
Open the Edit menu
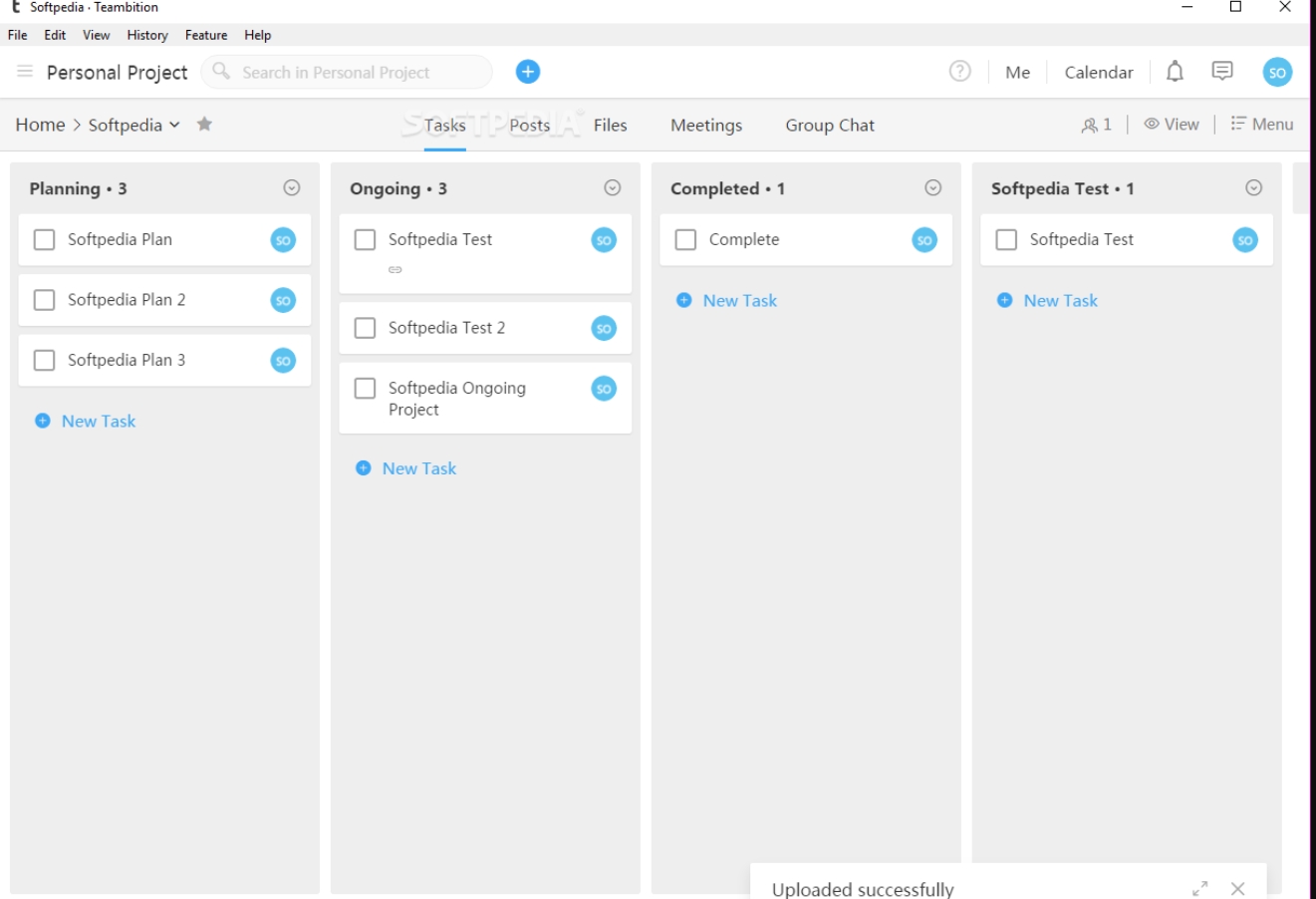55,35
